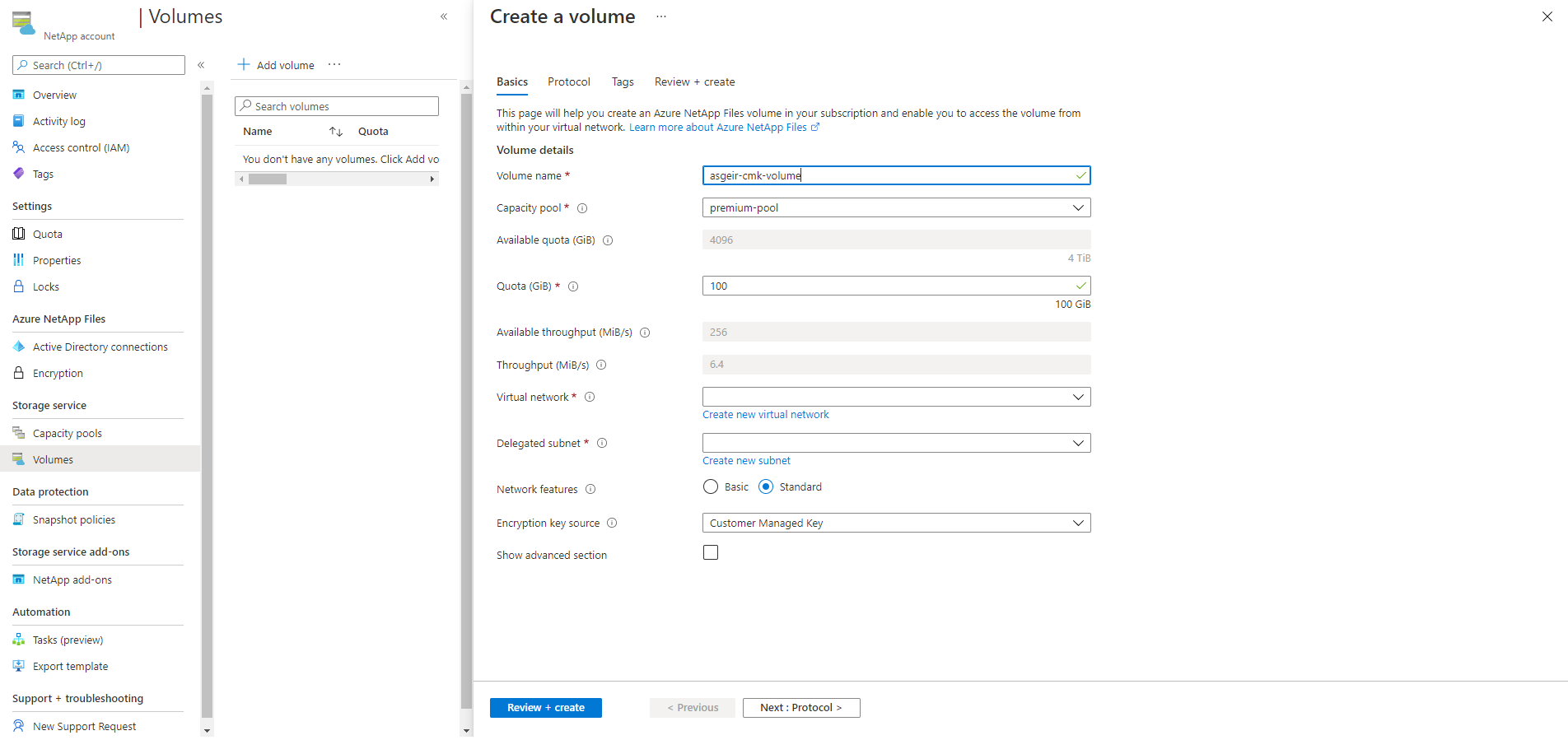Click the Available throughput info icon
This screenshot has height=740, width=1568.
[645, 333]
